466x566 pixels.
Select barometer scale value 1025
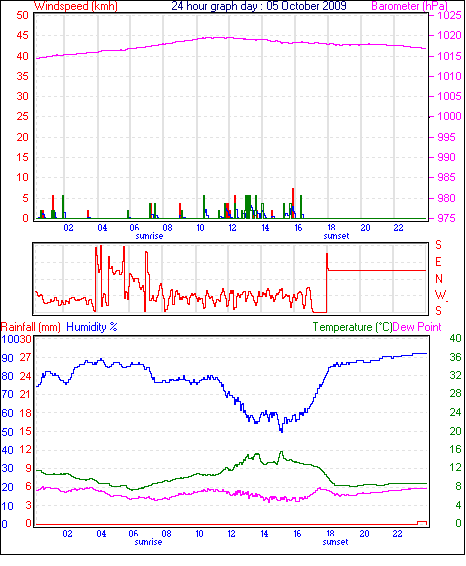click(x=449, y=16)
